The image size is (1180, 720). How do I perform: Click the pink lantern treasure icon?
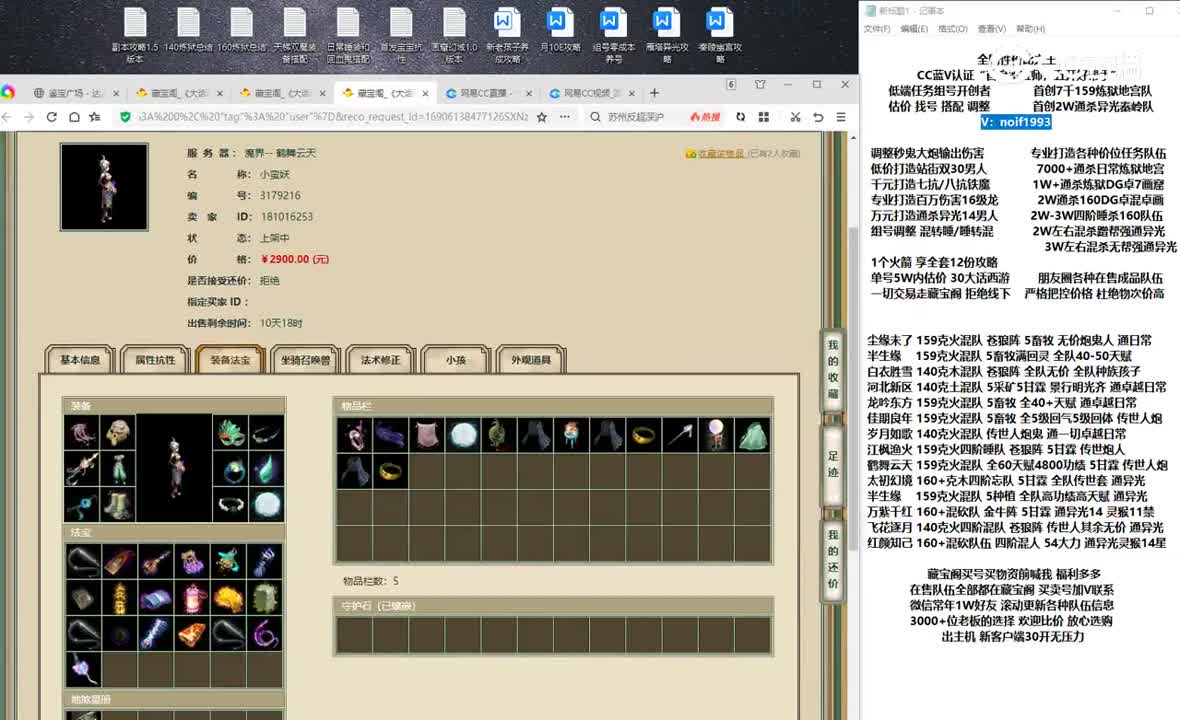pyautogui.click(x=191, y=597)
